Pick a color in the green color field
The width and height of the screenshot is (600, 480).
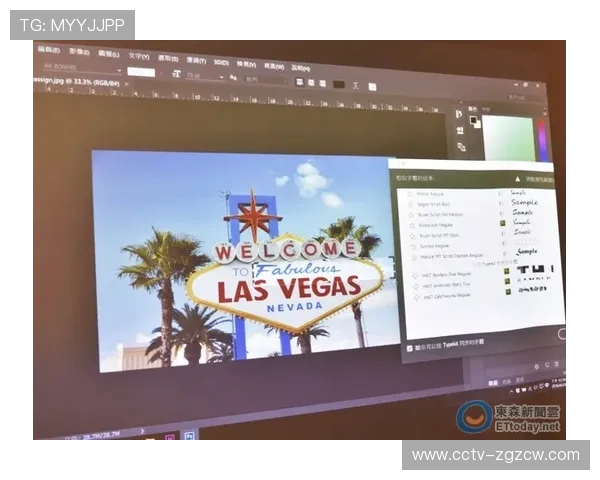pos(508,137)
